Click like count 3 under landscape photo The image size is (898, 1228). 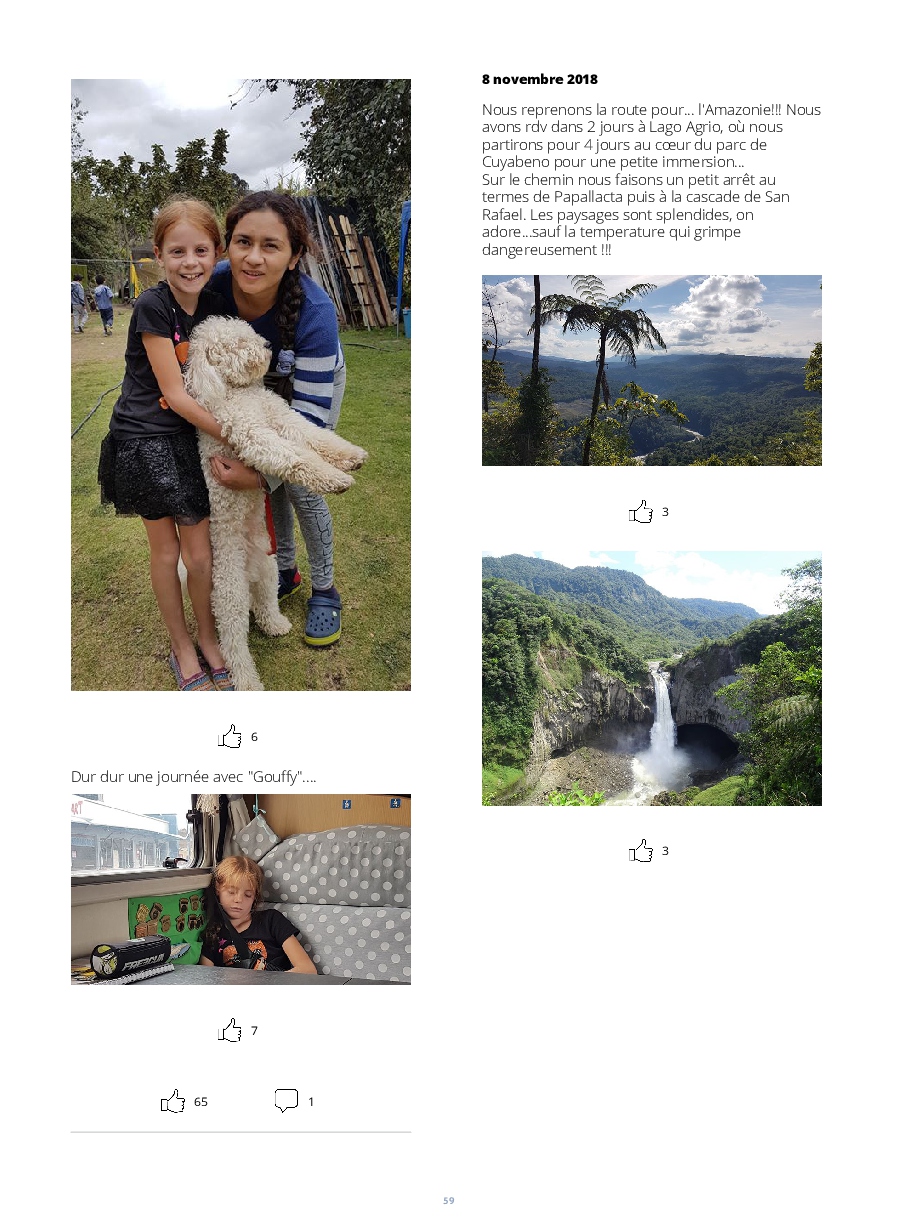[665, 512]
